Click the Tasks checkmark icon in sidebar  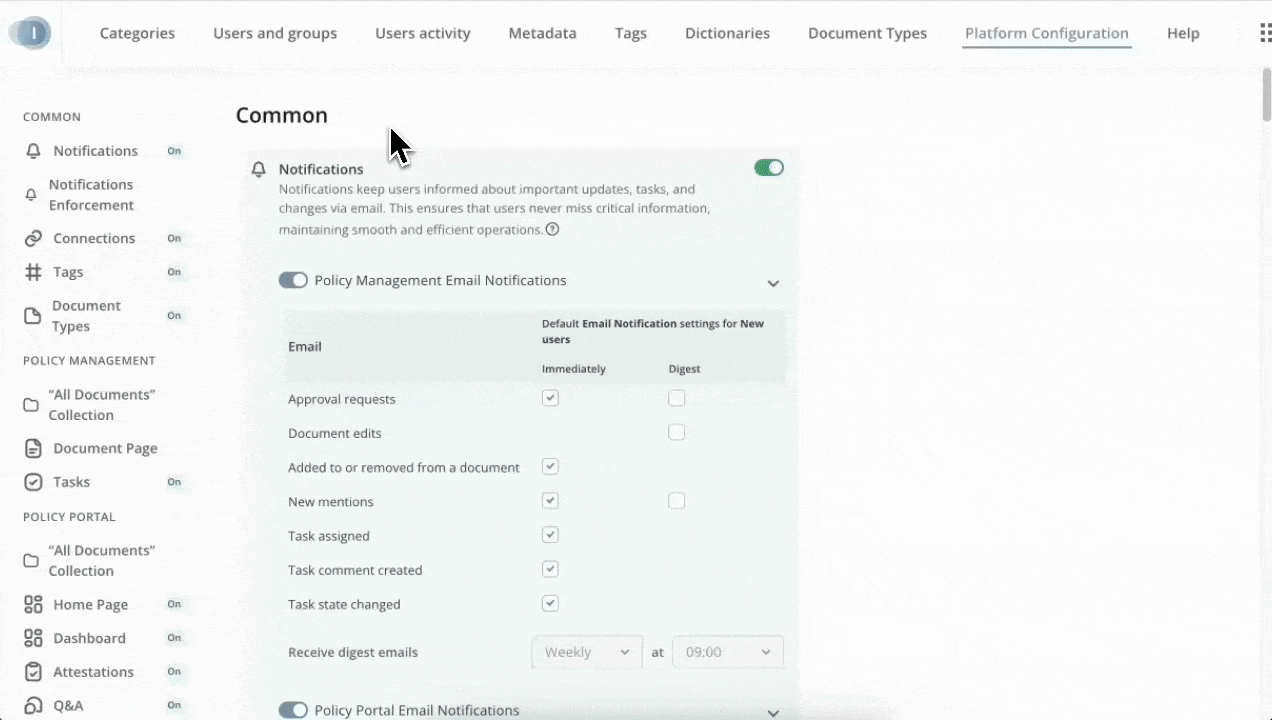tap(34, 482)
